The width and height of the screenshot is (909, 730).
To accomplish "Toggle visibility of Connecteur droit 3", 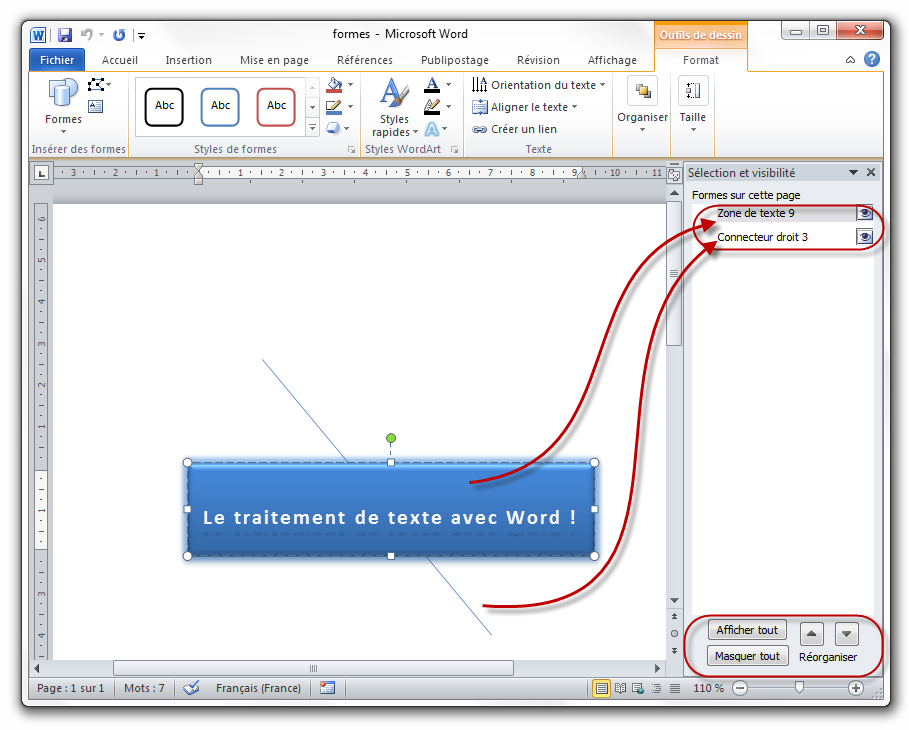I will [864, 237].
